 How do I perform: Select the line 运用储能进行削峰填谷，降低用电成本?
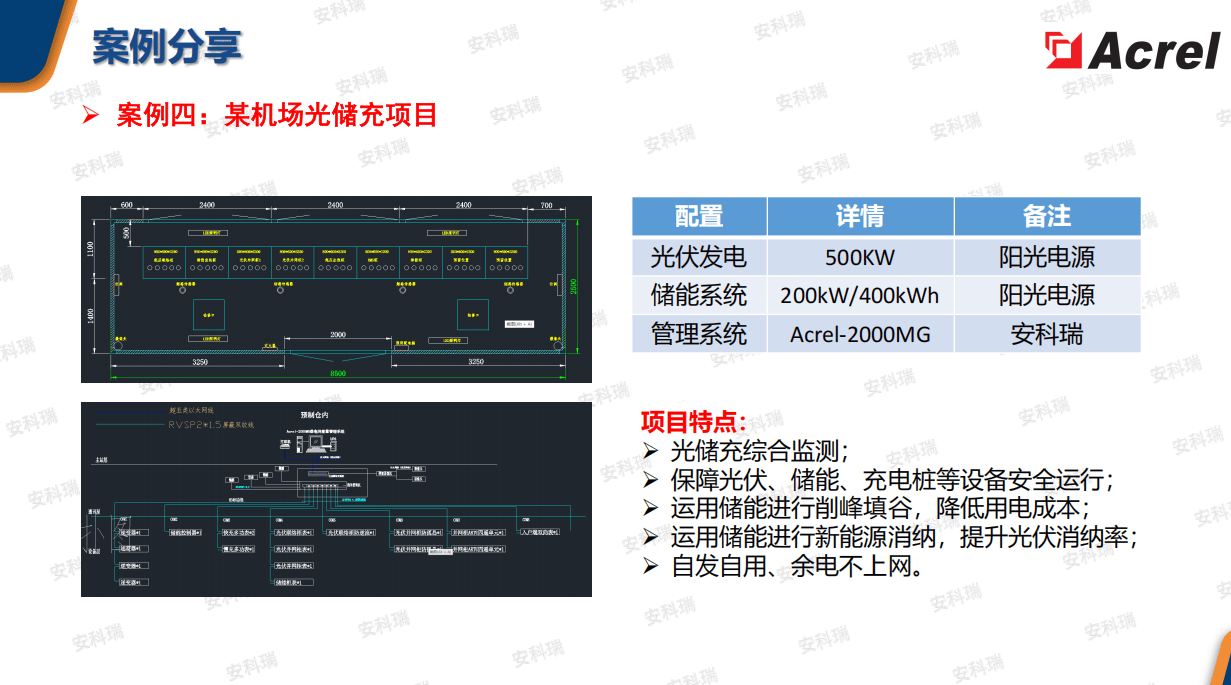(881, 508)
